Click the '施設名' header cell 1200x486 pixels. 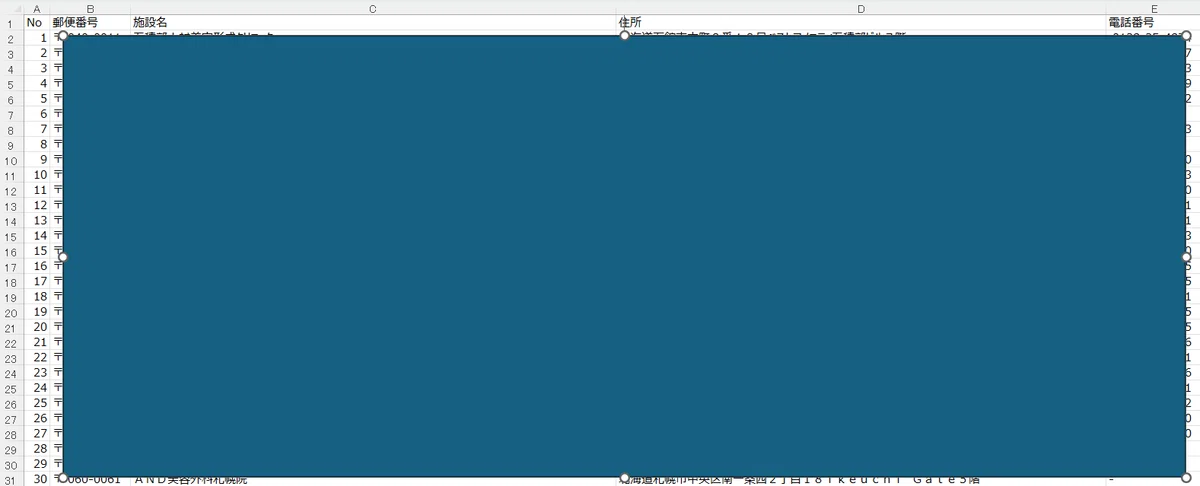(x=374, y=22)
